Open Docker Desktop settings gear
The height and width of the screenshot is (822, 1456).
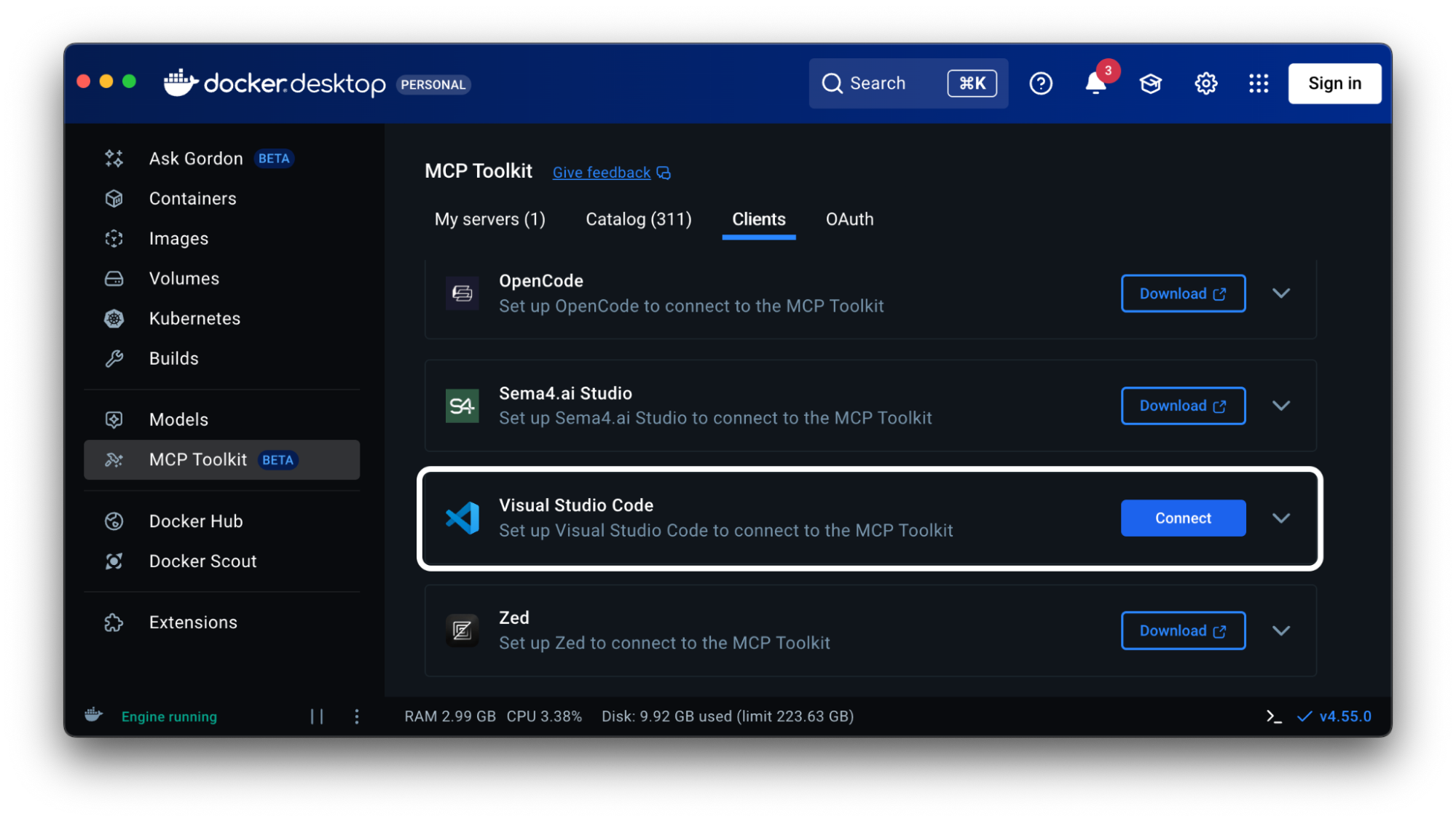1205,83
